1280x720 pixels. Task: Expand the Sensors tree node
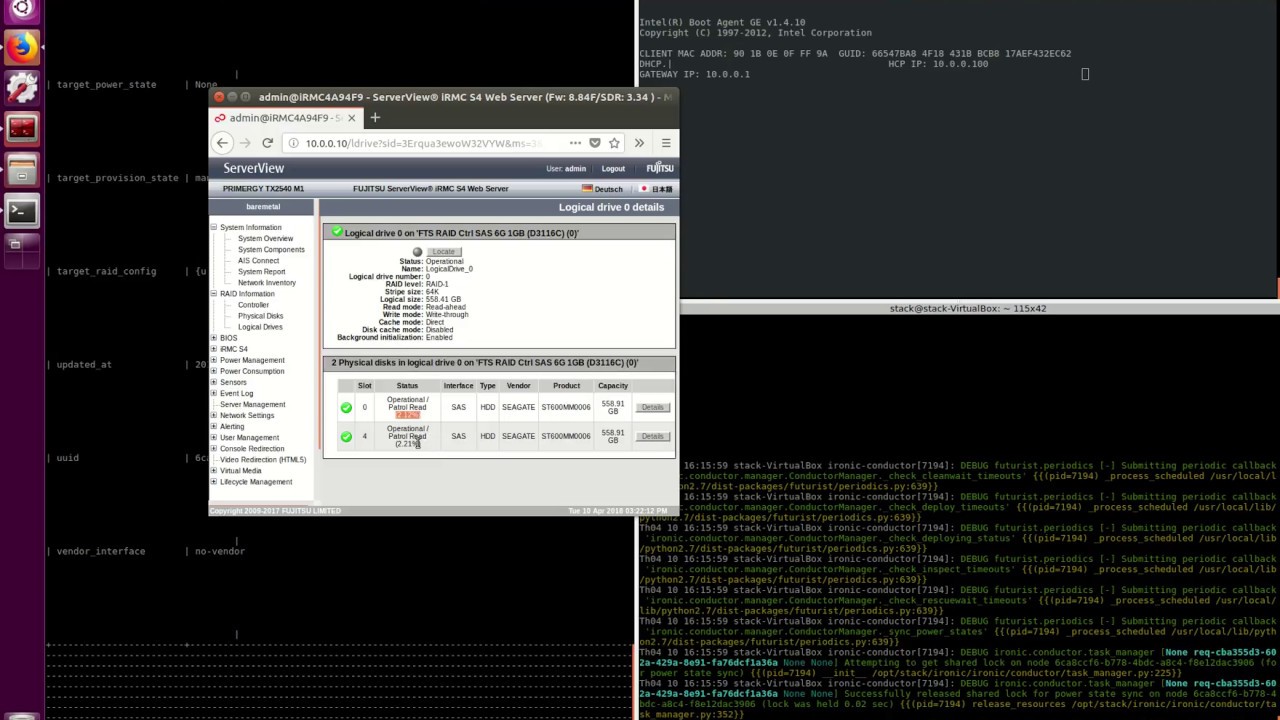[213, 382]
